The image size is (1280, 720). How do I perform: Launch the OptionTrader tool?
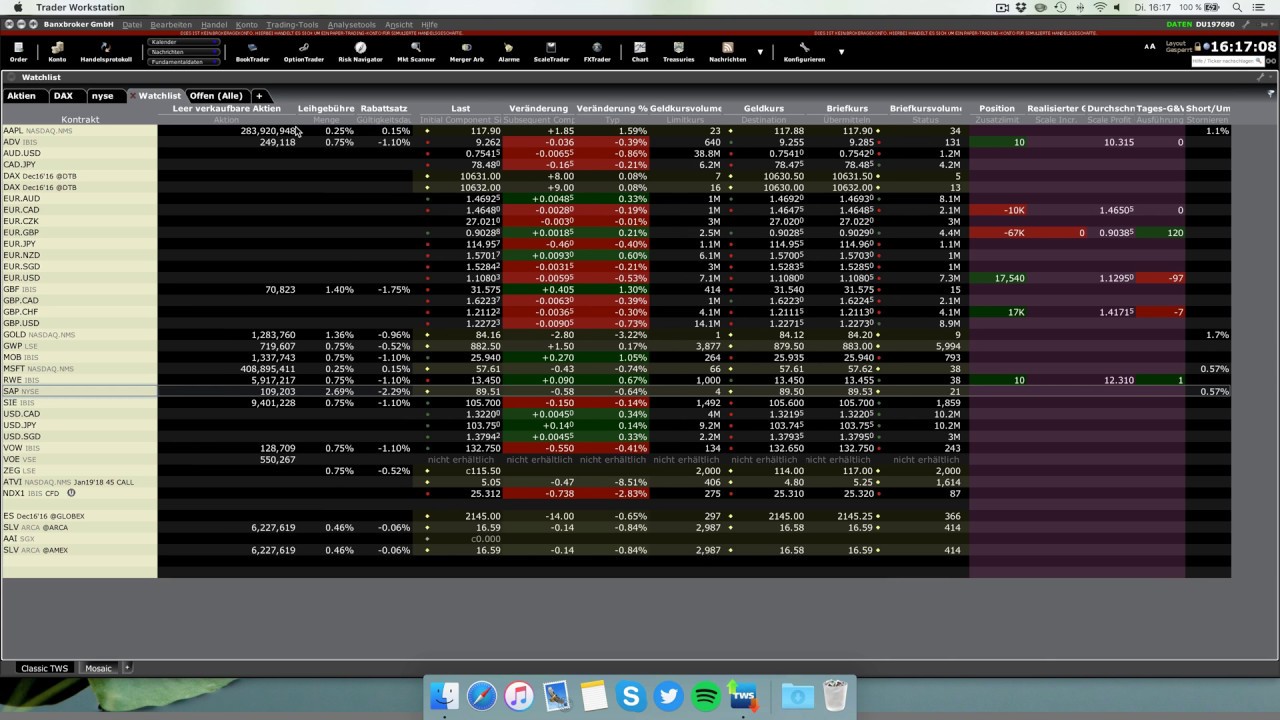coord(304,52)
